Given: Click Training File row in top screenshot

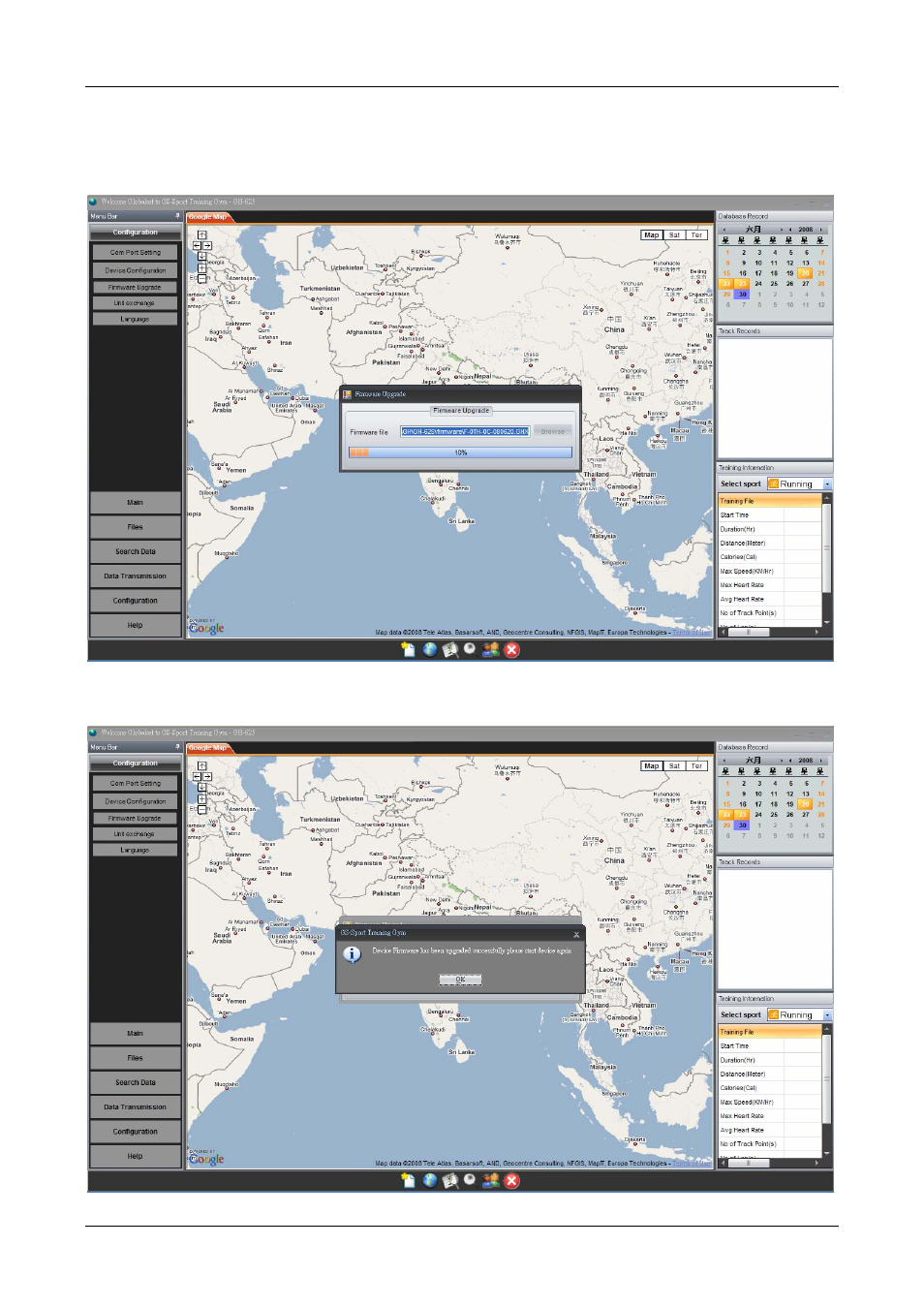Looking at the screenshot, I should pyautogui.click(x=770, y=501).
